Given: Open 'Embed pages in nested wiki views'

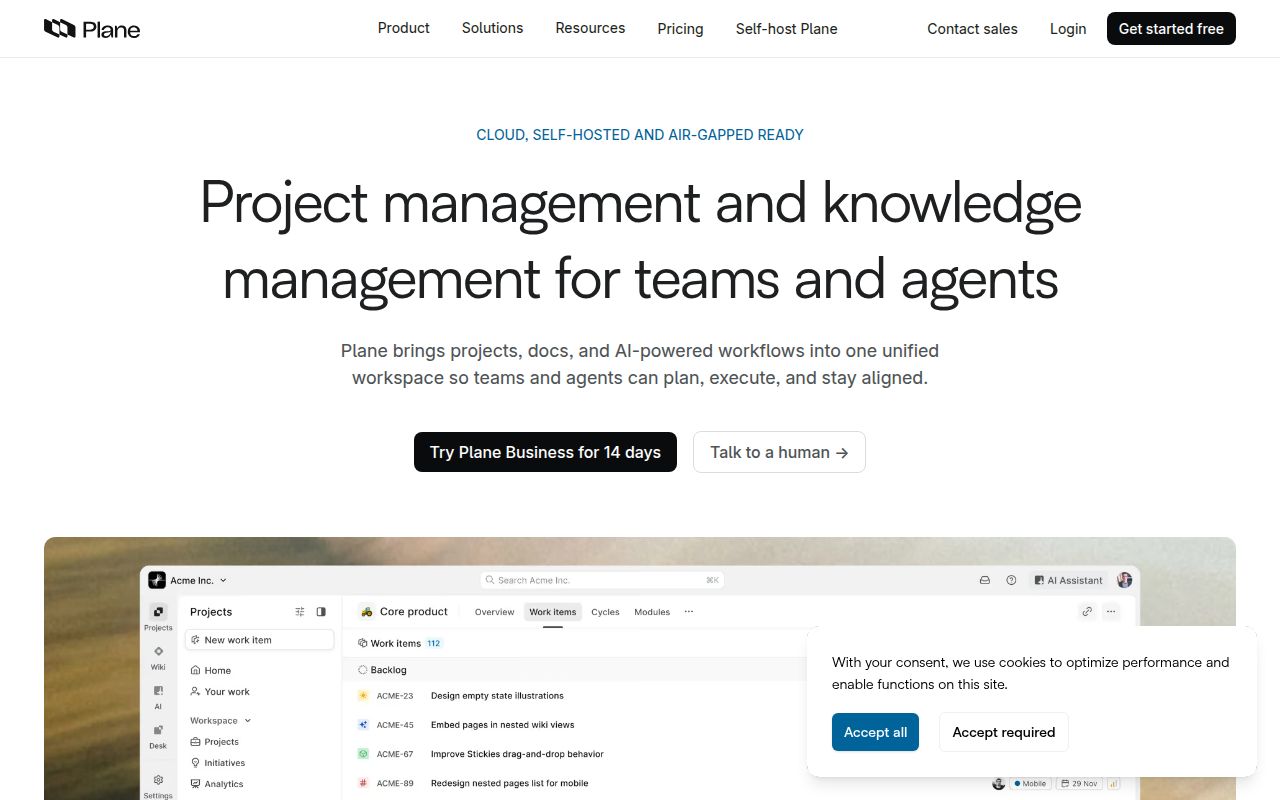Looking at the screenshot, I should click(503, 725).
